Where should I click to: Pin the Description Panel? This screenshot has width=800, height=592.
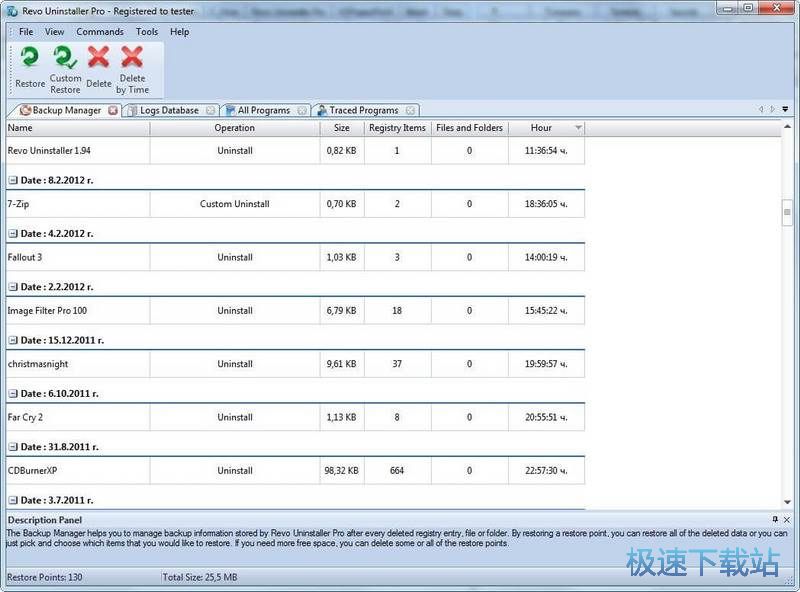[x=775, y=520]
